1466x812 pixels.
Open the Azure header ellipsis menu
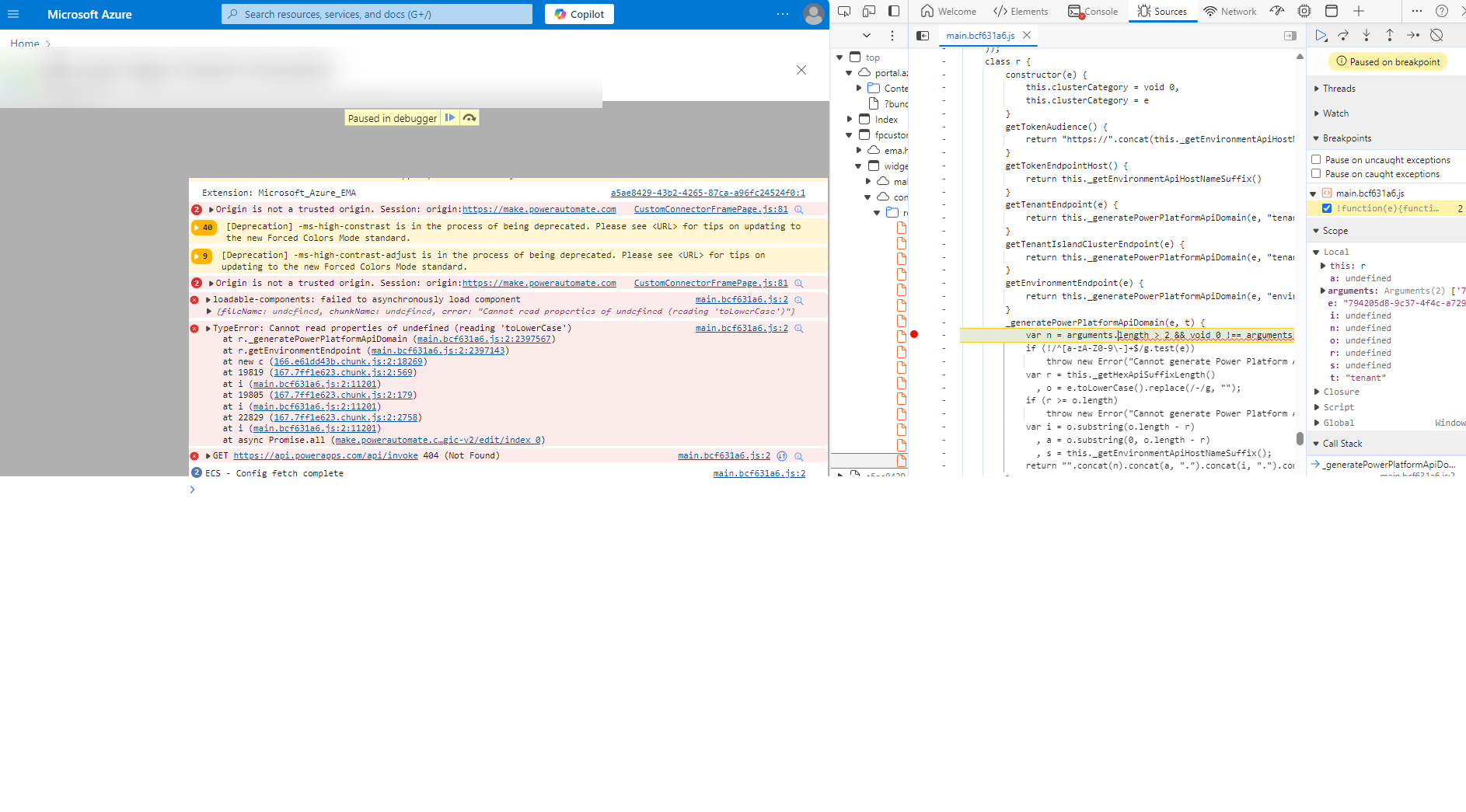[783, 14]
